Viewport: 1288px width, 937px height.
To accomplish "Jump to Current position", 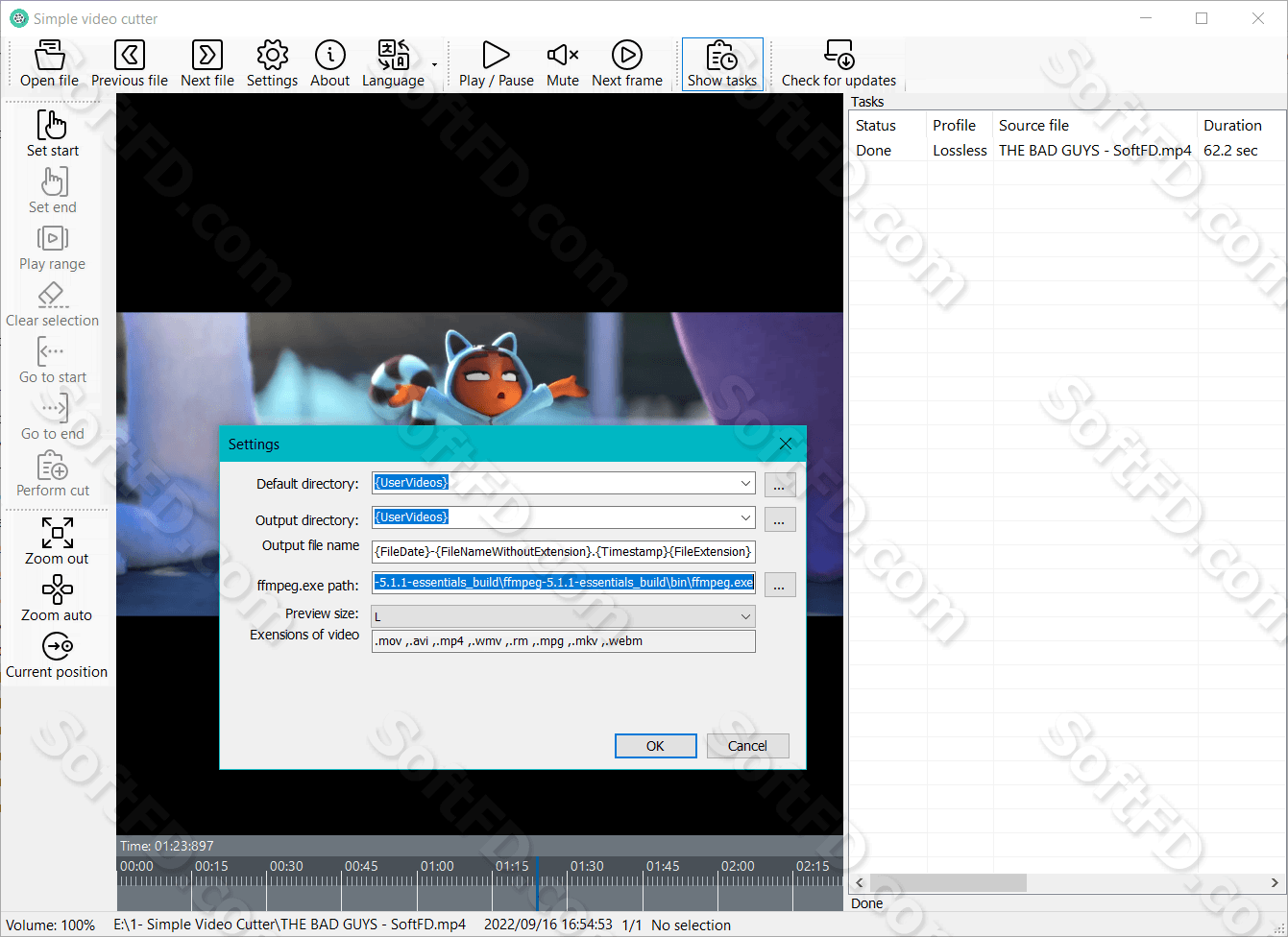I will [57, 655].
